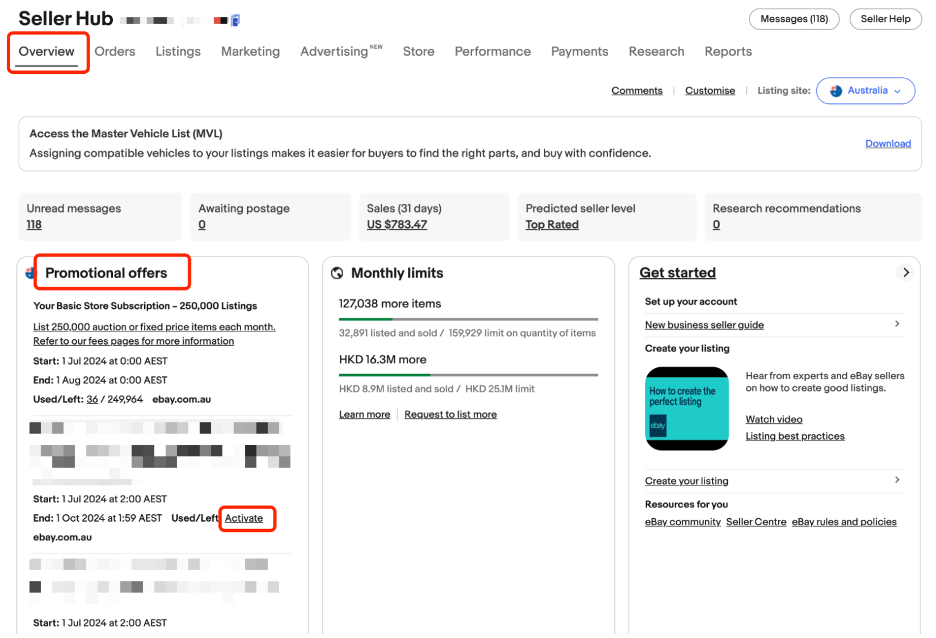This screenshot has width=936, height=638.
Task: Click the items quantity limit progress bar
Action: (468, 320)
